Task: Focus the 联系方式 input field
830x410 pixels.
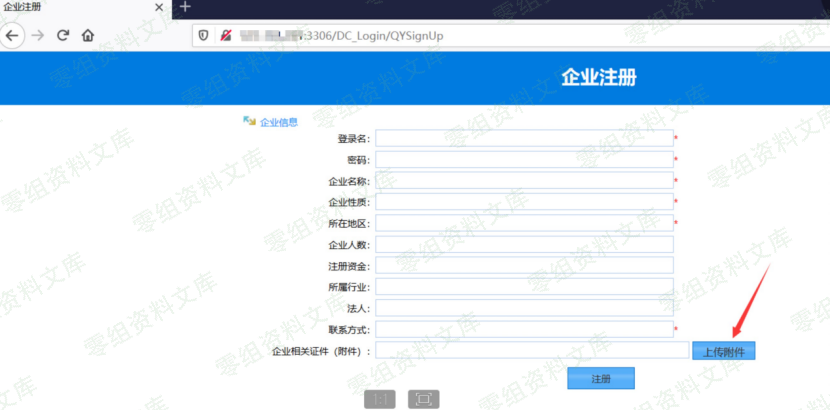Action: (524, 329)
